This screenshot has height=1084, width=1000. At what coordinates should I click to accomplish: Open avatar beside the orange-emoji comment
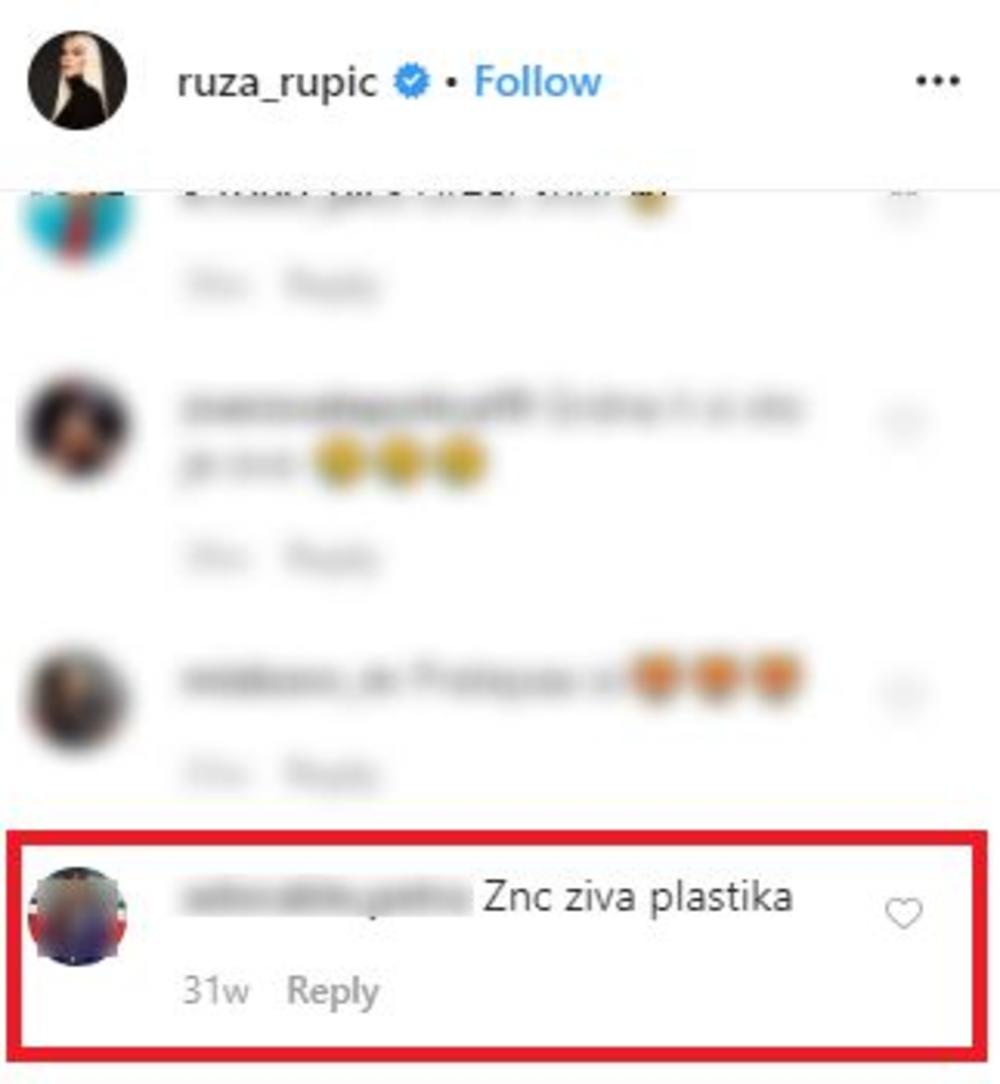click(x=77, y=698)
